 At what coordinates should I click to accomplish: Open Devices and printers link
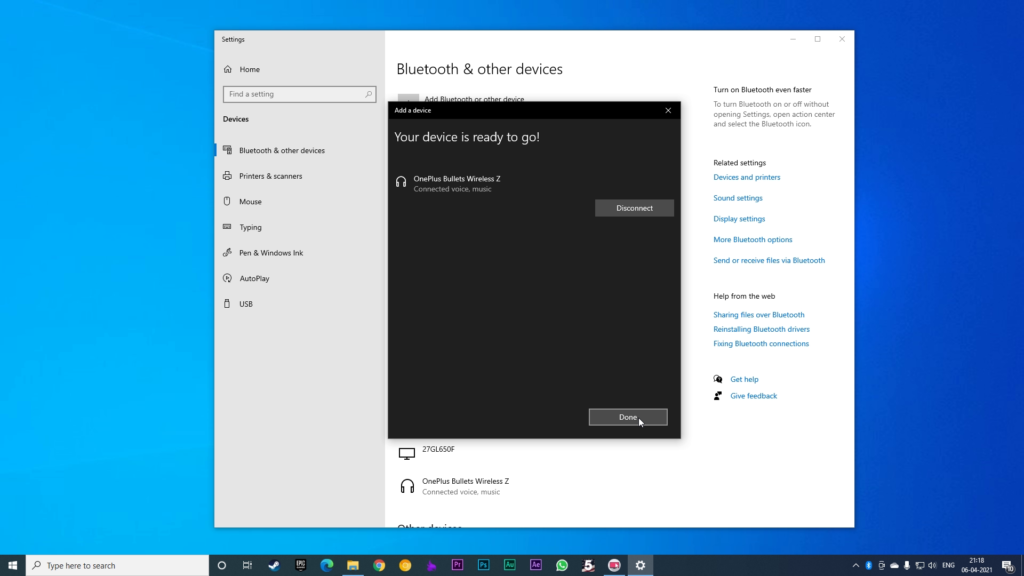tap(746, 177)
